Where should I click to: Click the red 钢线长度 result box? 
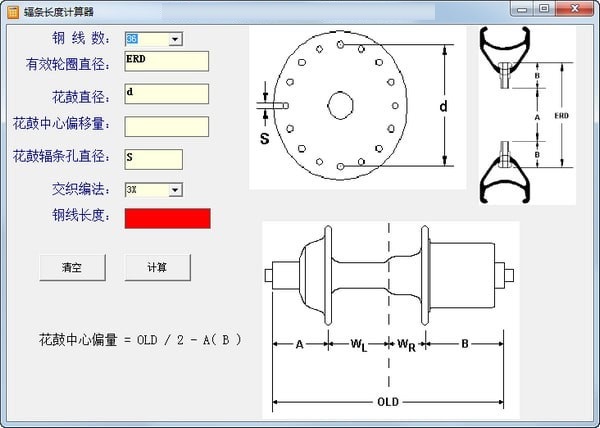167,218
